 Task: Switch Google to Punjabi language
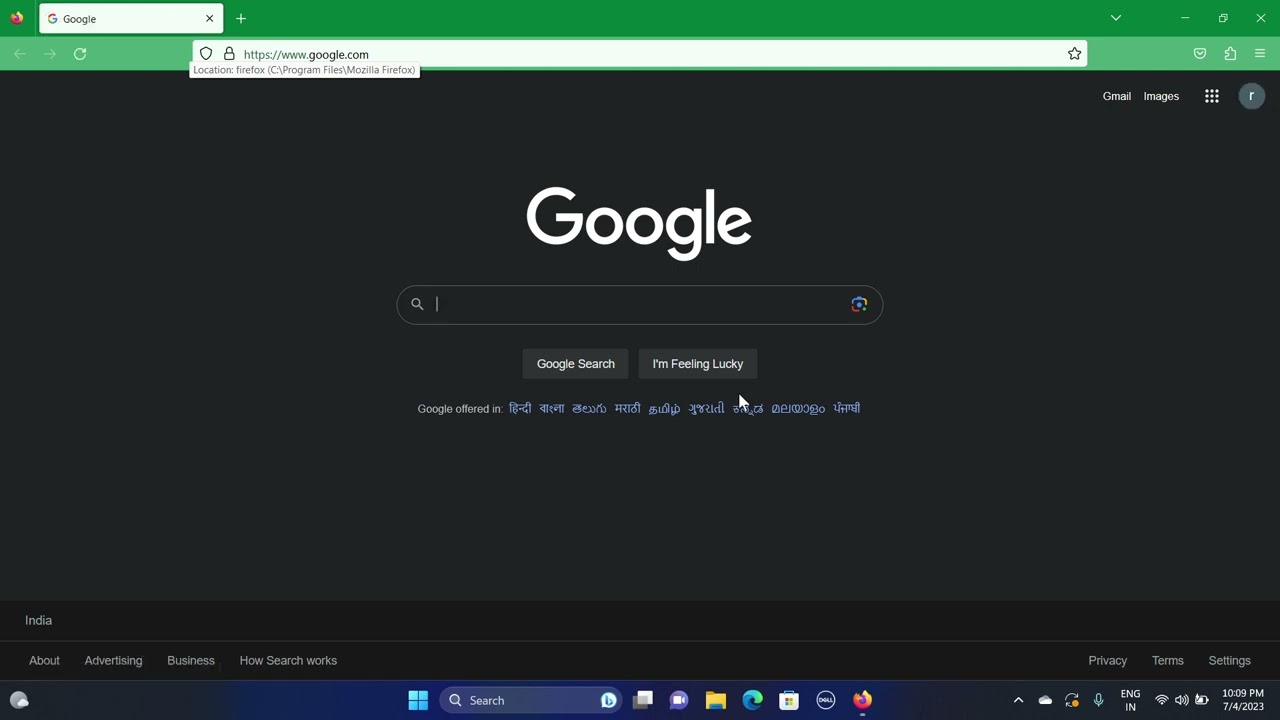click(847, 408)
